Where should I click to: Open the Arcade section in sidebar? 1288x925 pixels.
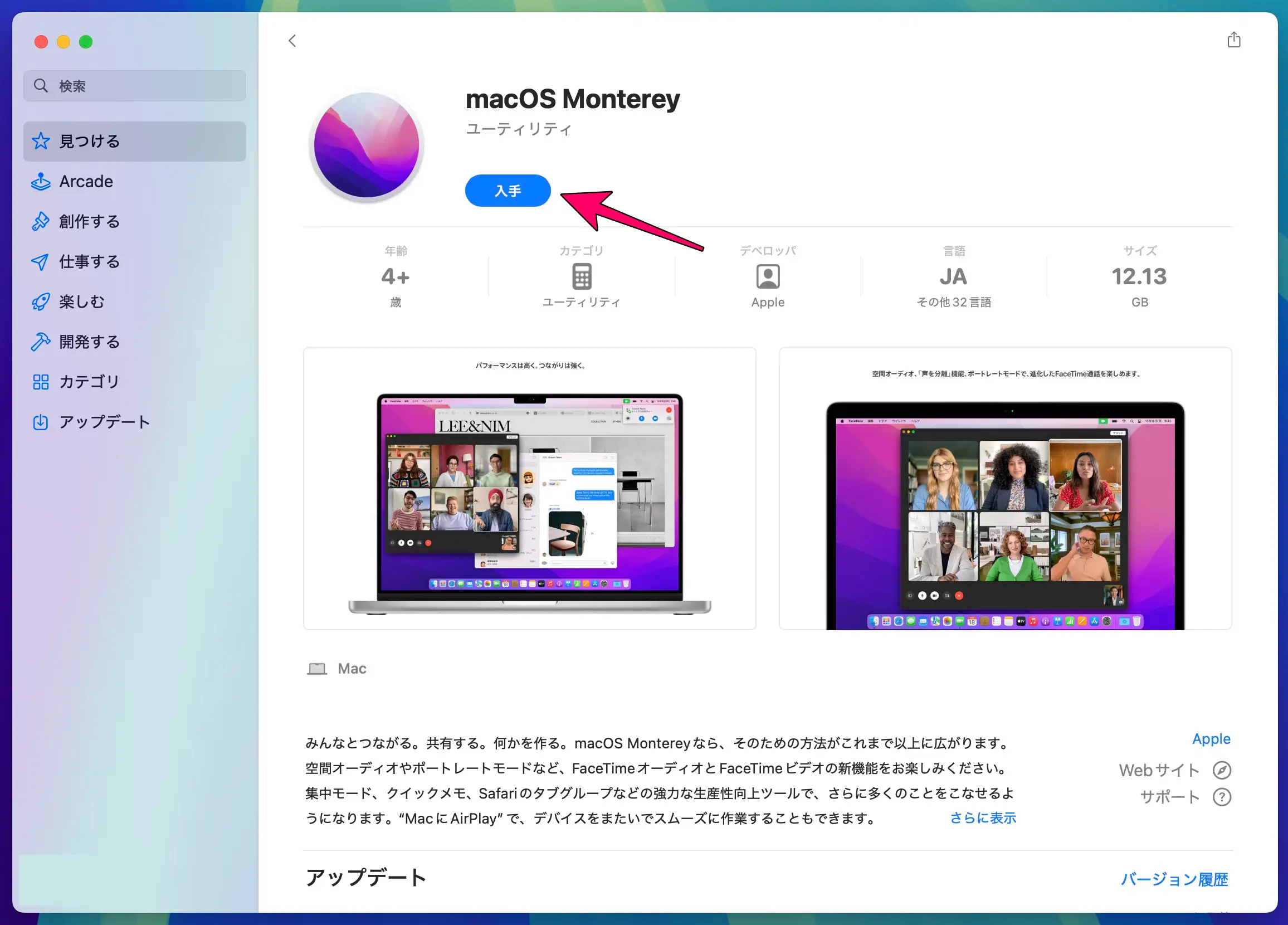point(85,181)
